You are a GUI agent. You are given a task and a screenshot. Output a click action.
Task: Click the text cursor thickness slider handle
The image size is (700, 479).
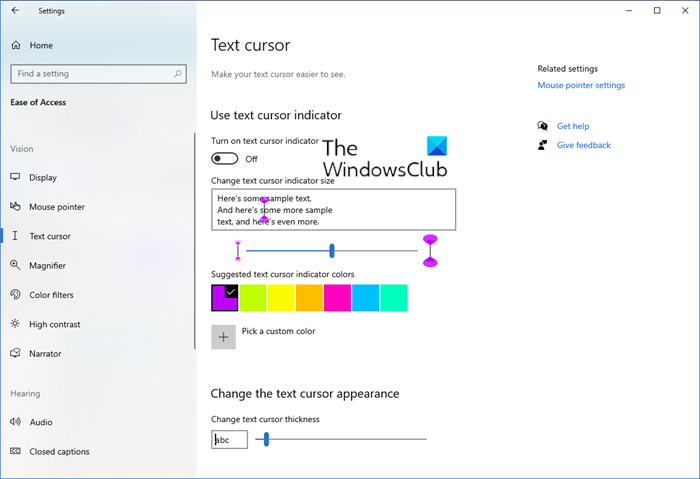coord(266,439)
